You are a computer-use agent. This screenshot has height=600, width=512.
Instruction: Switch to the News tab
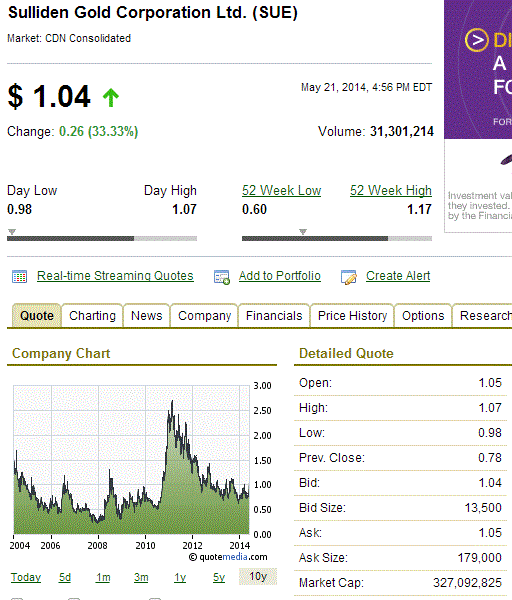[147, 316]
